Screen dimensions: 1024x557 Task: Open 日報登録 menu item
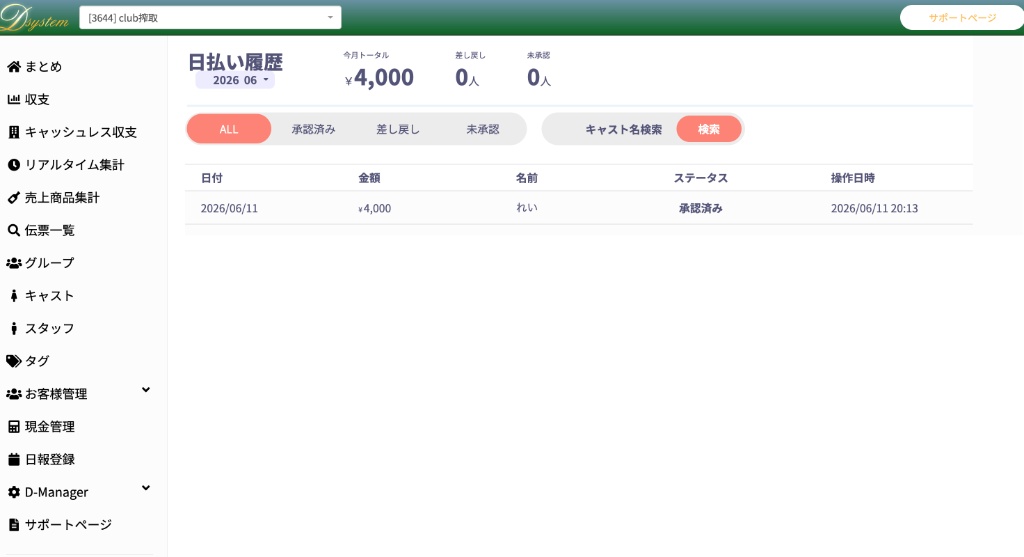coord(50,459)
